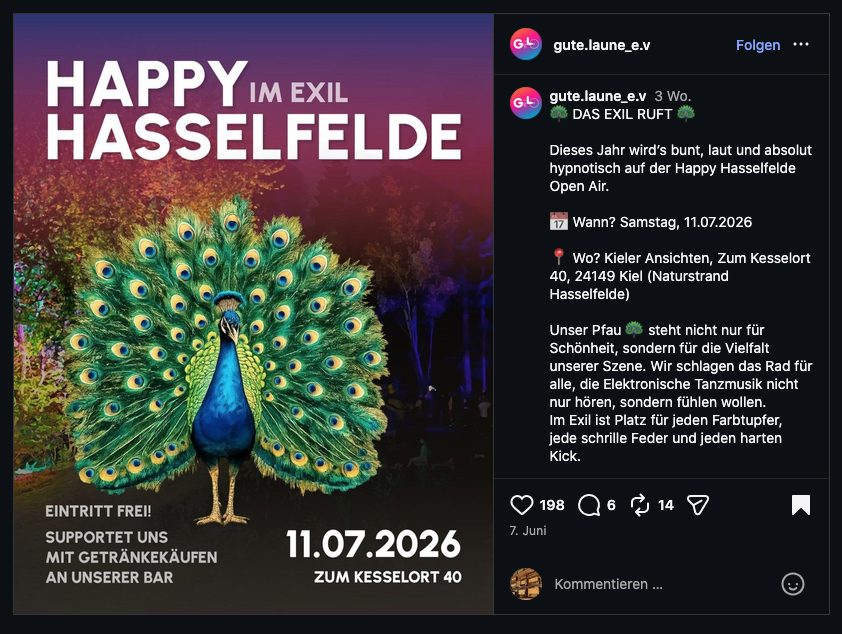
Task: Like the post with the heart icon
Action: pos(521,505)
